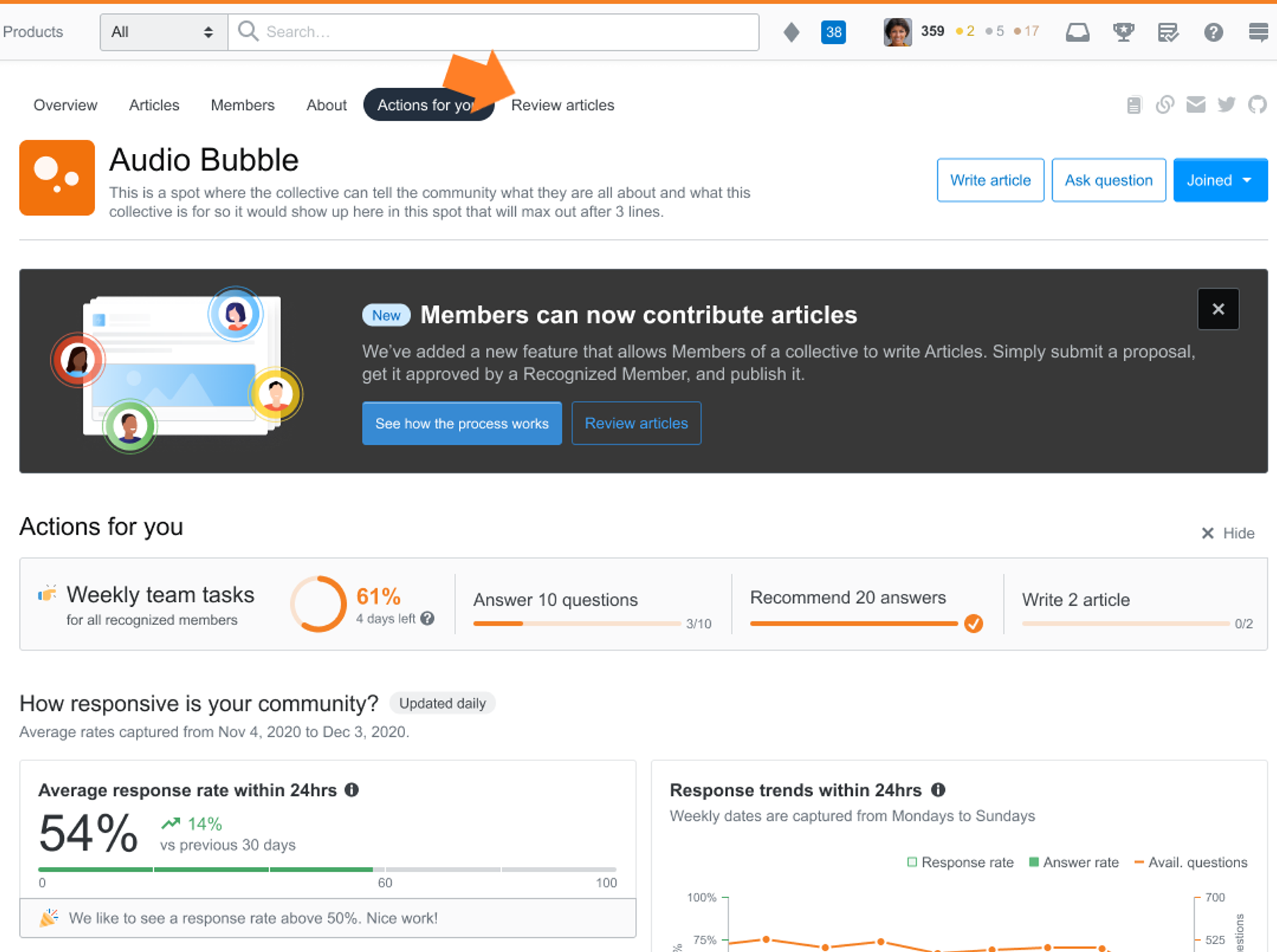Hide the Actions for you section
This screenshot has height=952, width=1277.
pyautogui.click(x=1227, y=533)
